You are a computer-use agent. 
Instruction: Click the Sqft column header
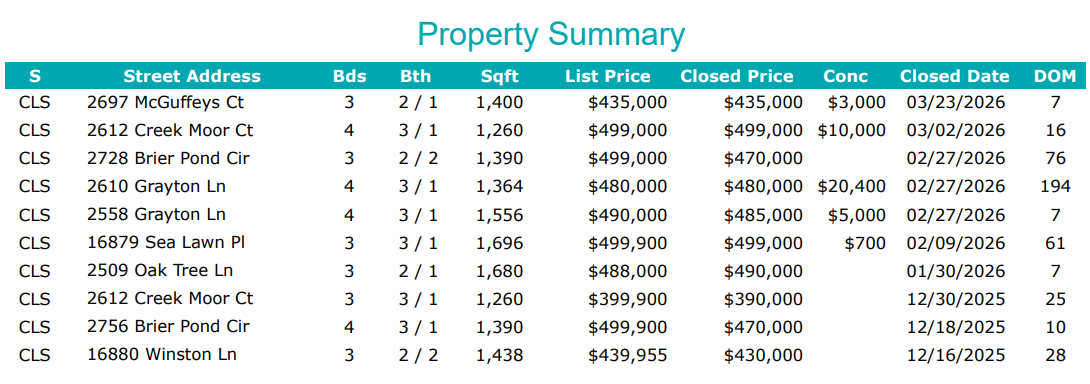click(500, 77)
